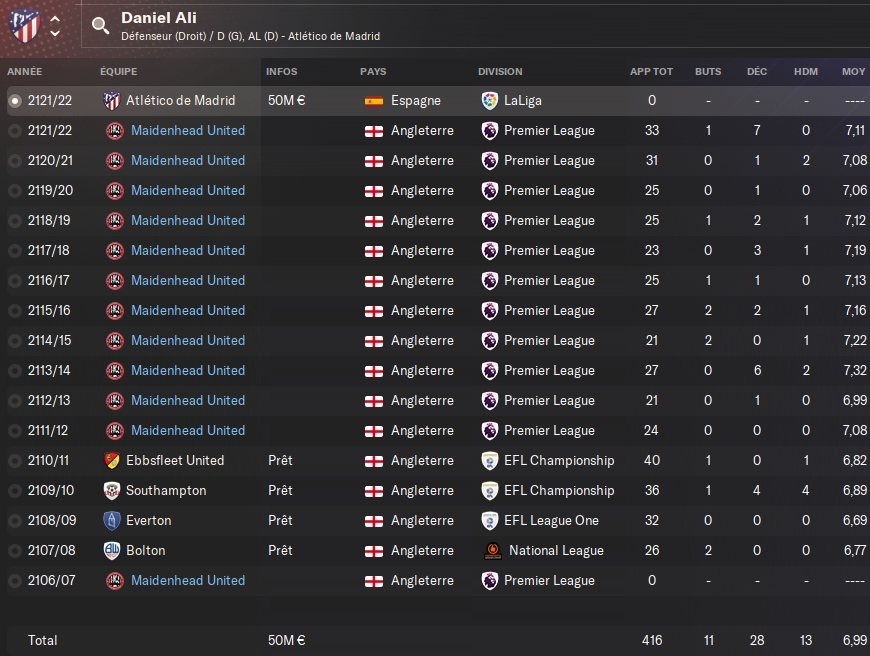Screen dimensions: 870x656
Task: Click Everton club badge icon
Action: click(112, 521)
